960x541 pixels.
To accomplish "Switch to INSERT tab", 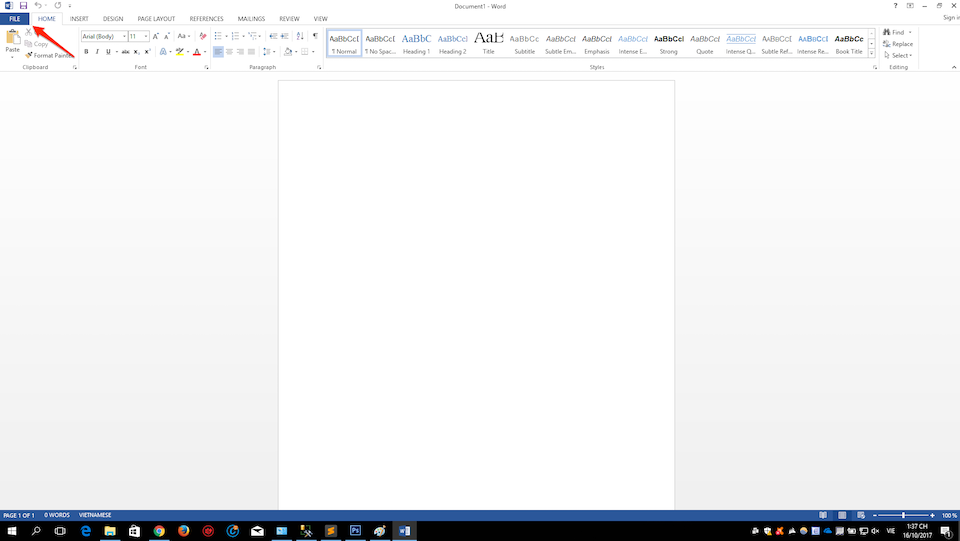I will [x=79, y=19].
